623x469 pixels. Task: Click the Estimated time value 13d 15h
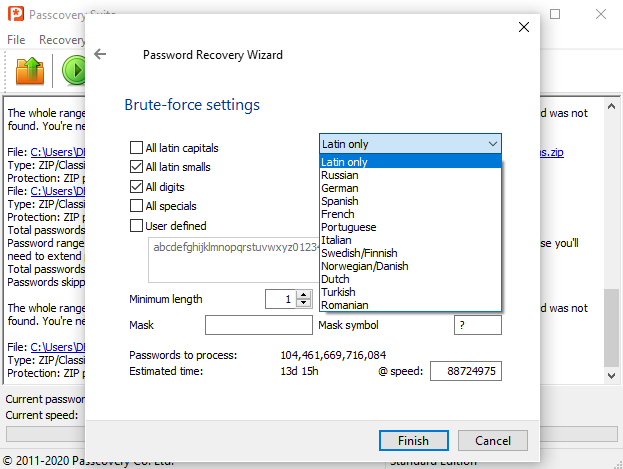coord(299,371)
